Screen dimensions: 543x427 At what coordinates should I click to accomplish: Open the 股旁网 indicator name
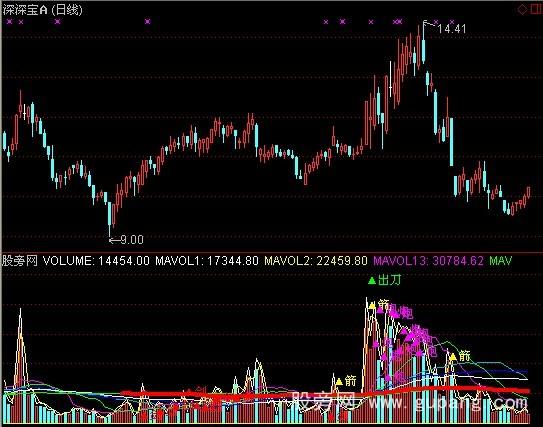(x=20, y=261)
